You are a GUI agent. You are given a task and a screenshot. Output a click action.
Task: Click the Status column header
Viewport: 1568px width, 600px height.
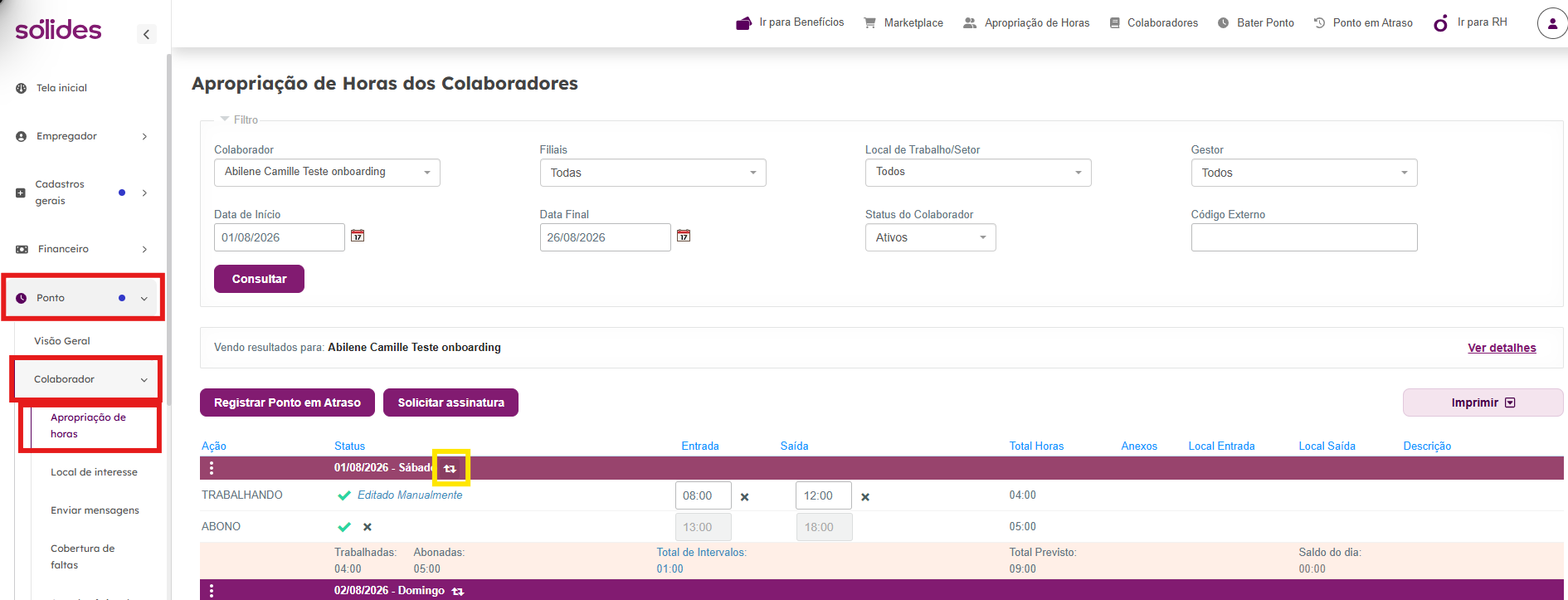[349, 446]
